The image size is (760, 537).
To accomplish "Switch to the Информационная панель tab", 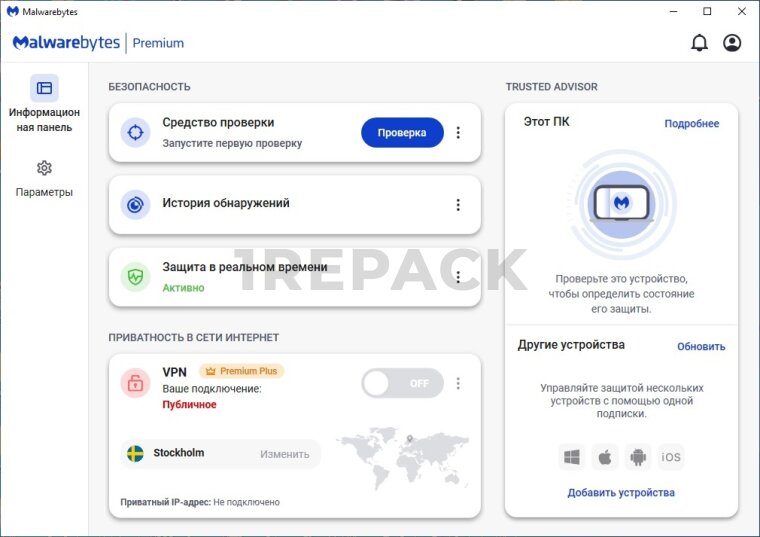I will click(44, 105).
